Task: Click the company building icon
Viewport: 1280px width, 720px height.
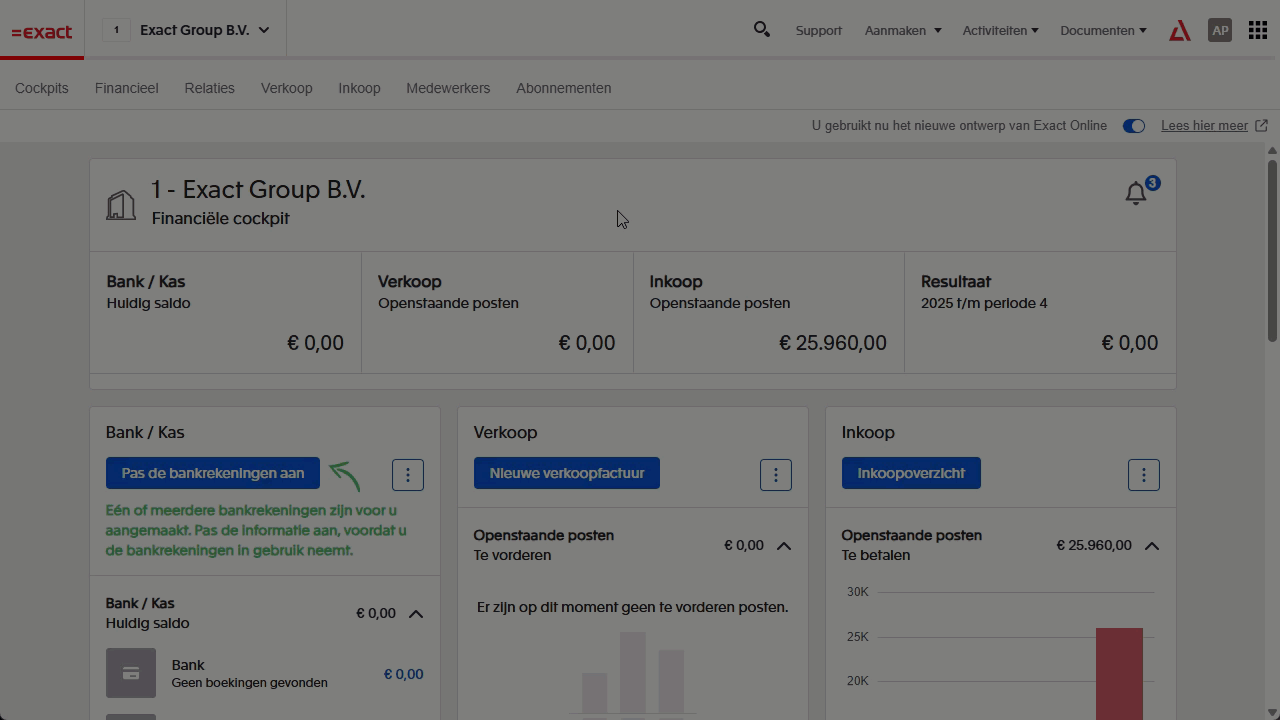Action: click(121, 205)
